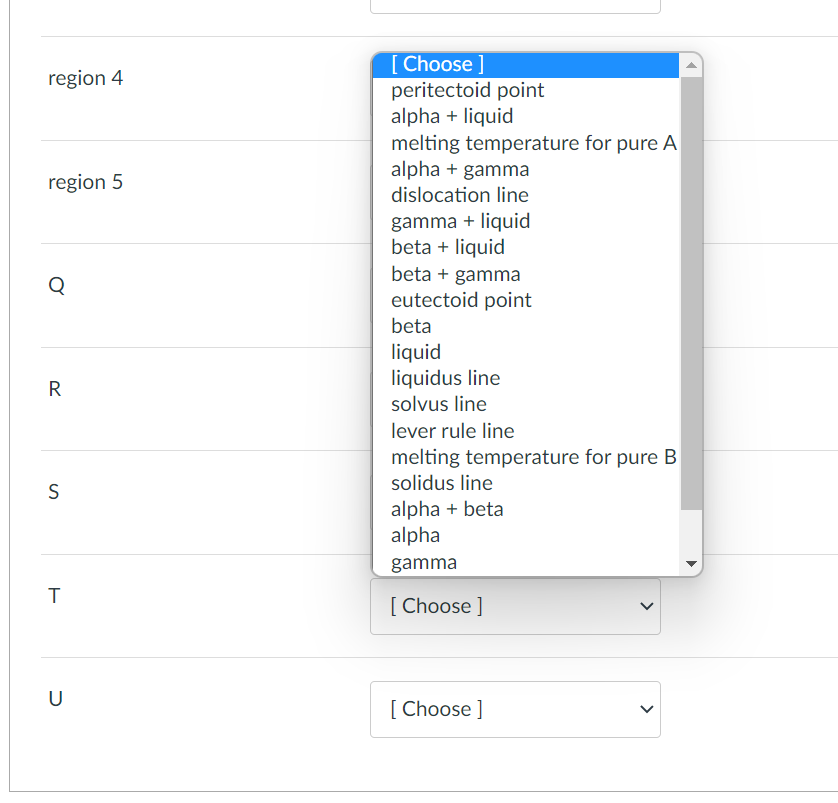Pick 'lever rule line' option
This screenshot has height=803, width=838.
[452, 431]
